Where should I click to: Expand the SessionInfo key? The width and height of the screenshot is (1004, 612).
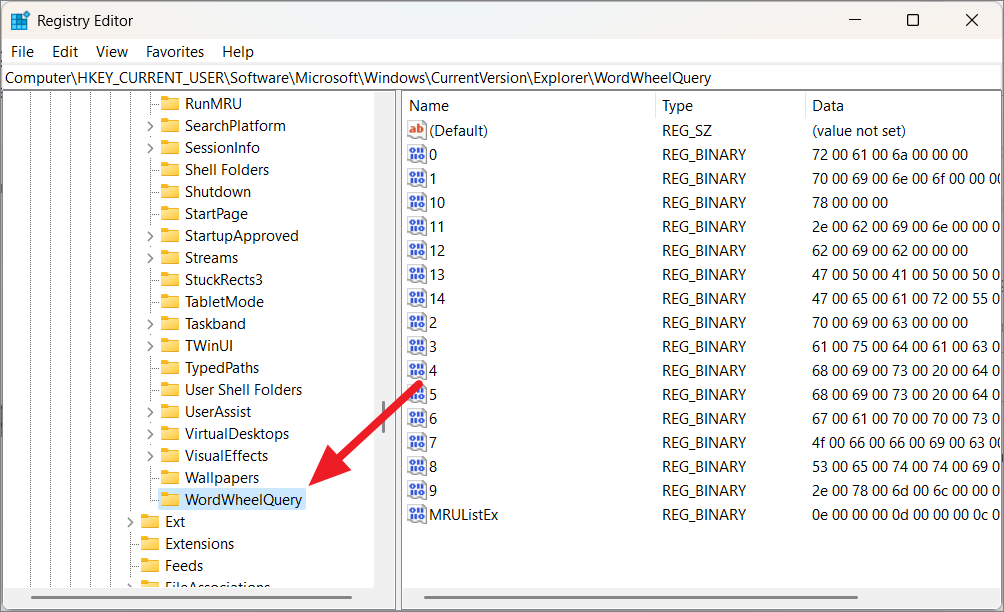pos(150,148)
